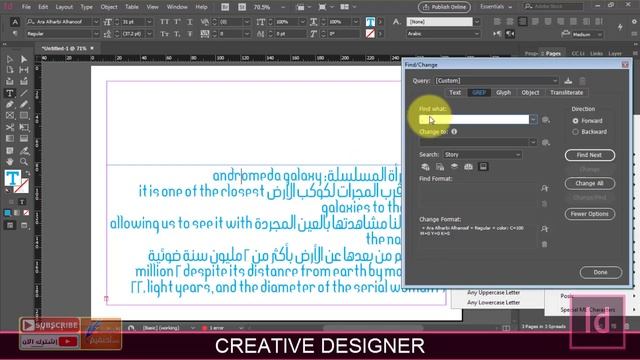The width and height of the screenshot is (640, 360).
Task: Click the Change to info icon
Action: click(454, 132)
